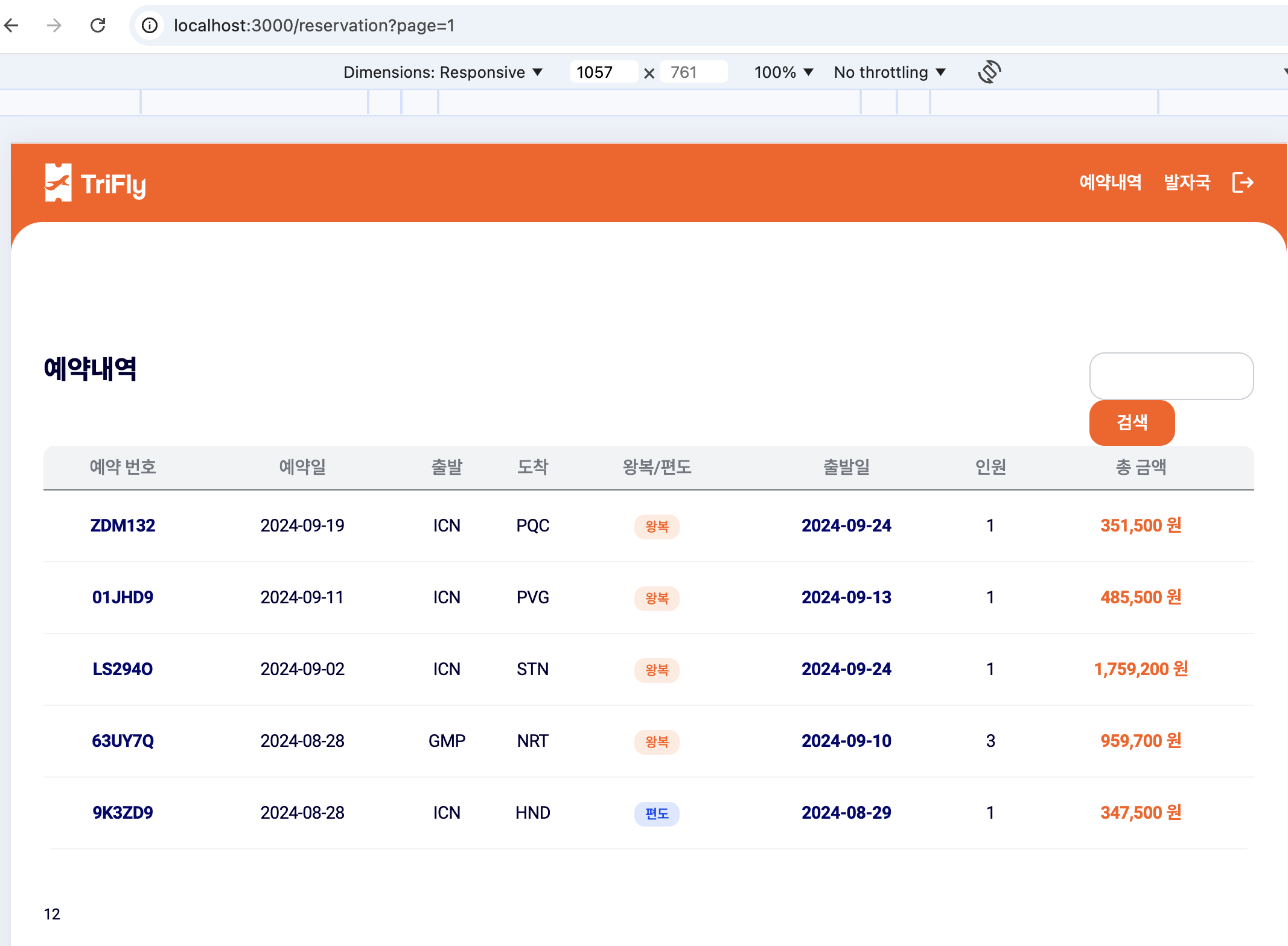This screenshot has width=1288, height=946.
Task: Open reservation 9K3ZD9 link
Action: tap(123, 813)
